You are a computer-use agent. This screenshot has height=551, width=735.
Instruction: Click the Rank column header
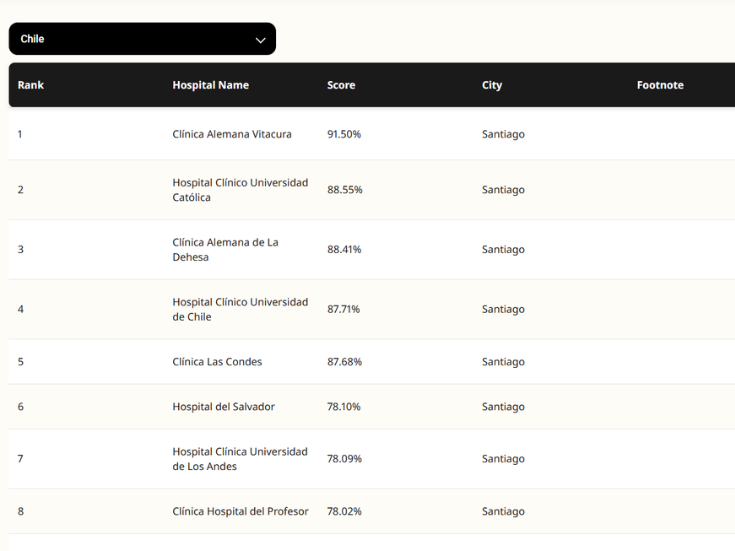[31, 86]
